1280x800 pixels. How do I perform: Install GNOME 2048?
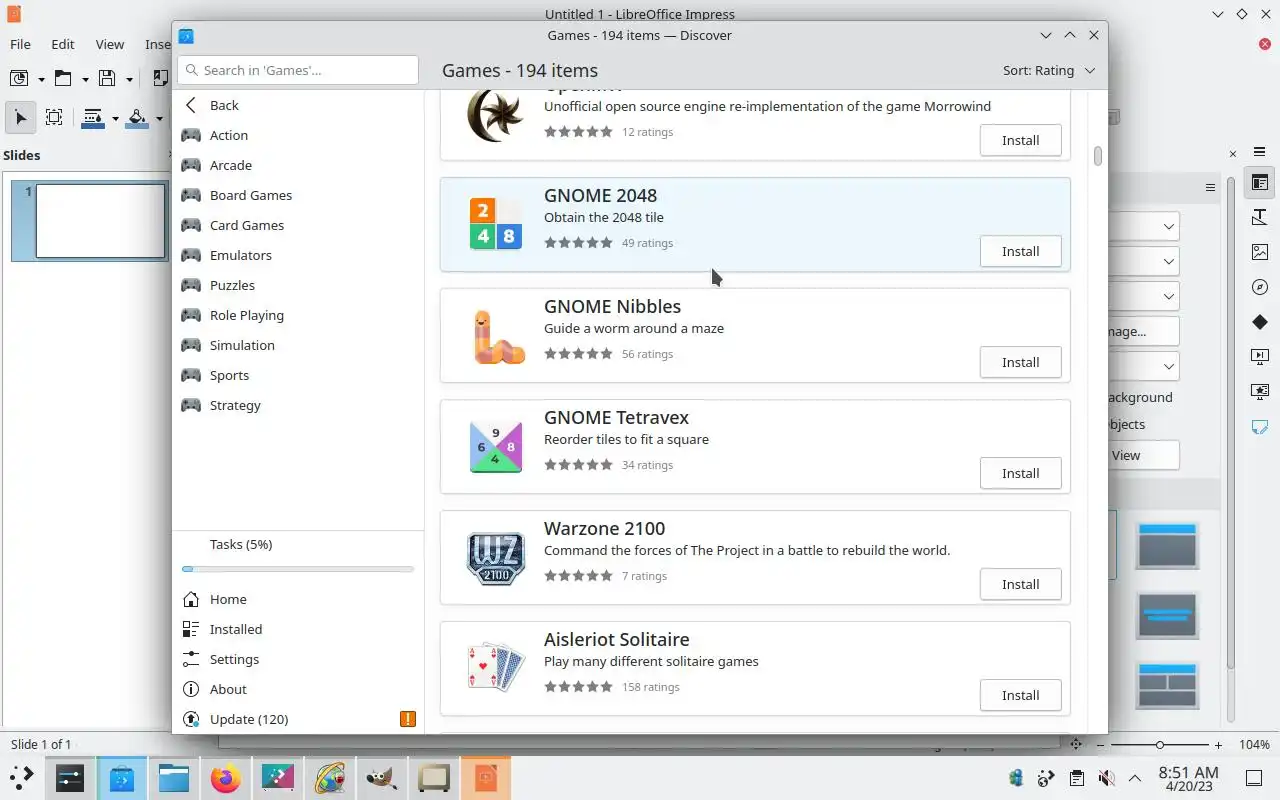[x=1020, y=251]
